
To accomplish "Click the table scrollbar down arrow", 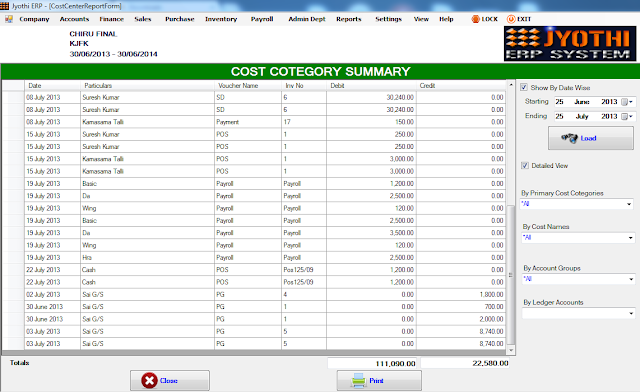I will (x=511, y=350).
